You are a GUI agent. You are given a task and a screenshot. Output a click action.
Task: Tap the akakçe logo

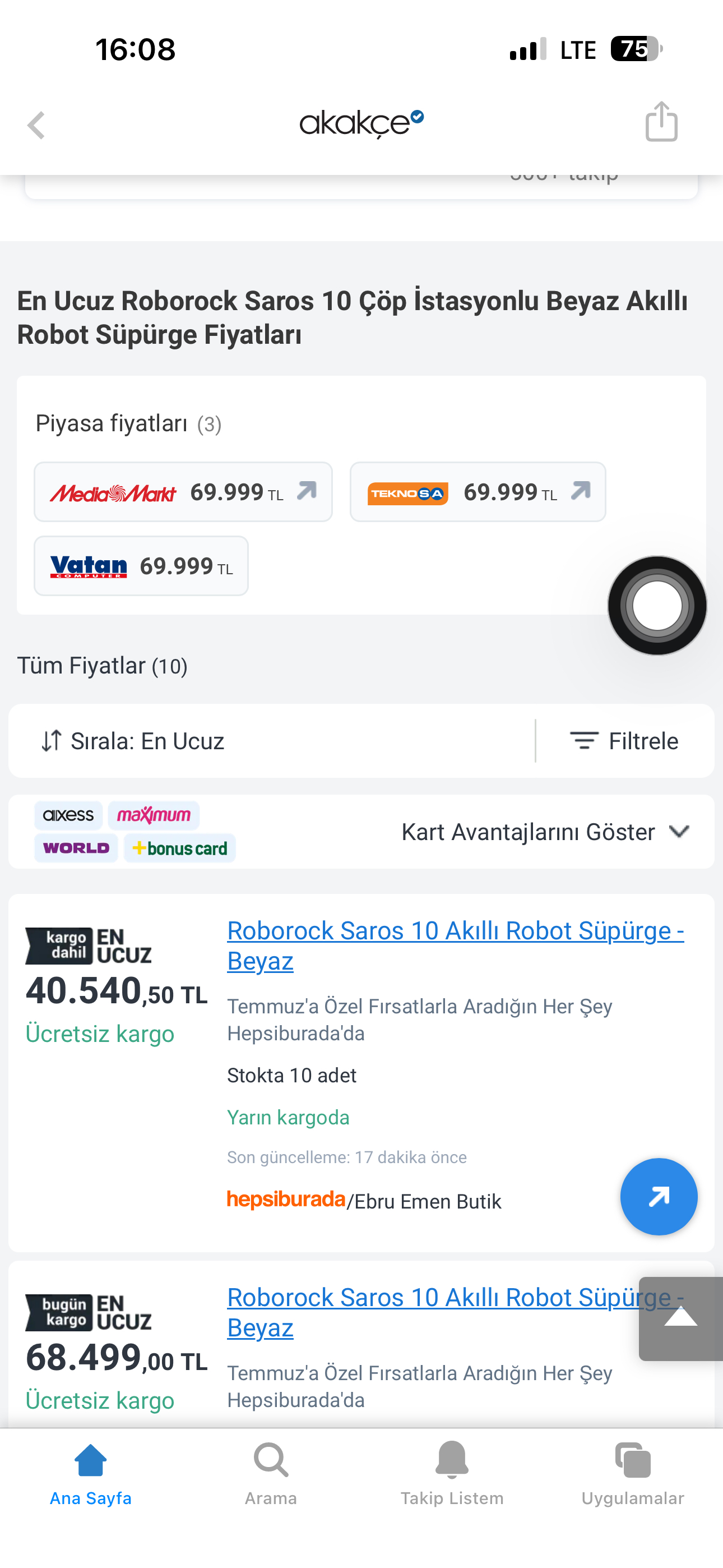(361, 123)
